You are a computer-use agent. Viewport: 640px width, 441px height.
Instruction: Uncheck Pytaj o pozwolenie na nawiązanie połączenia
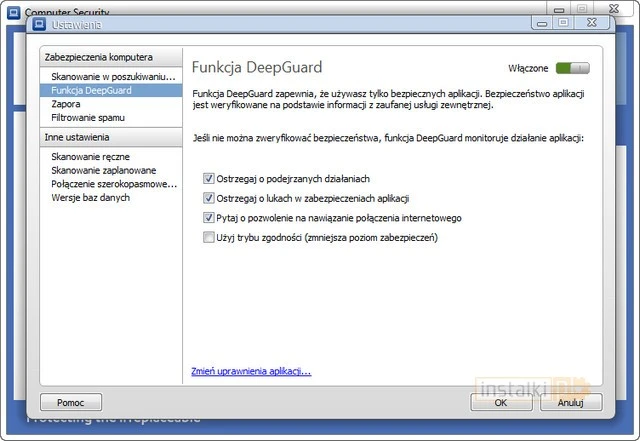click(x=209, y=218)
